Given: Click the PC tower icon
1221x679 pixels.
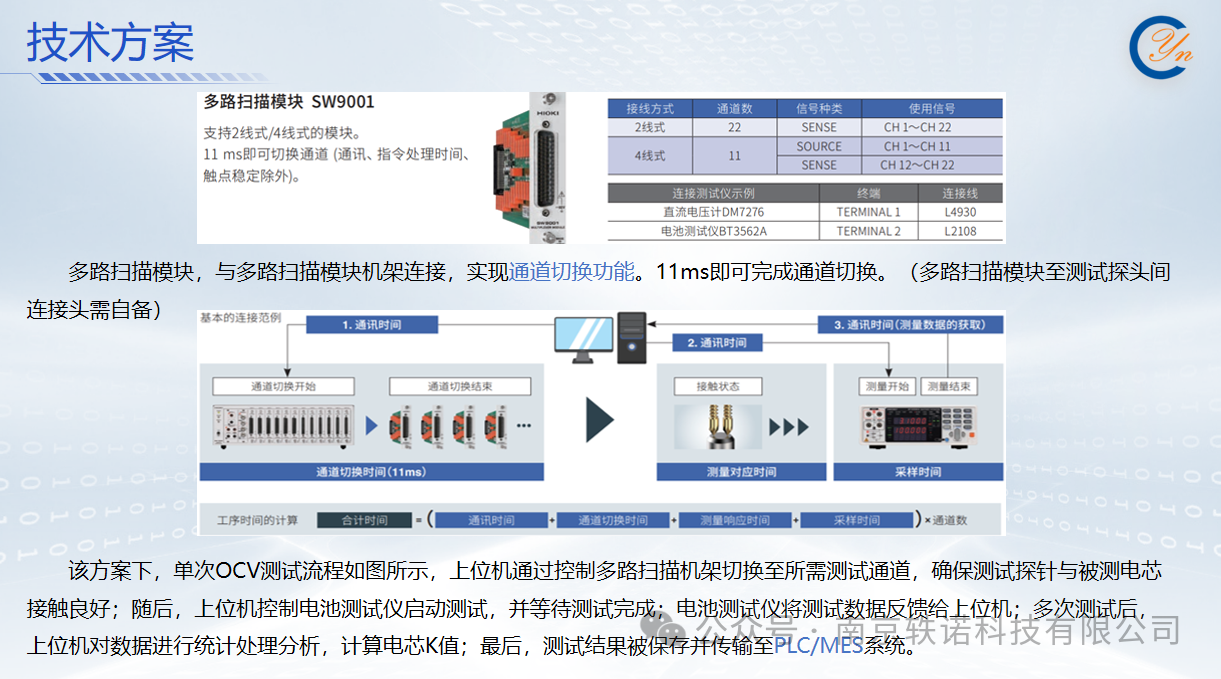Looking at the screenshot, I should [x=632, y=337].
